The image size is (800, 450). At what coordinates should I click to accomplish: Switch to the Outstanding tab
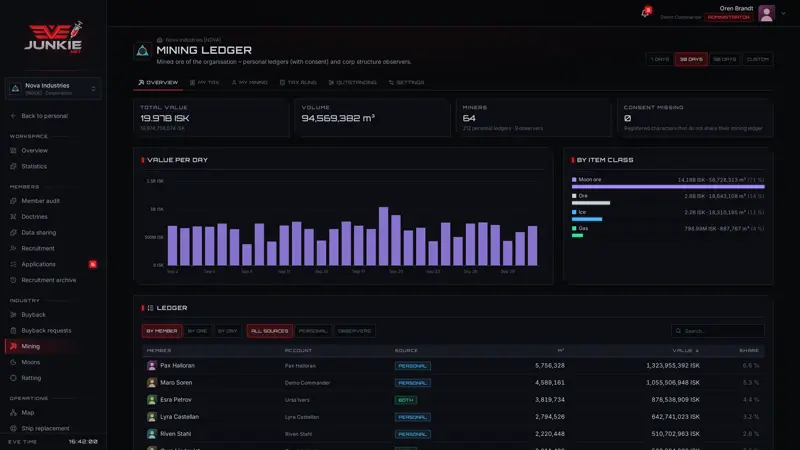353,83
